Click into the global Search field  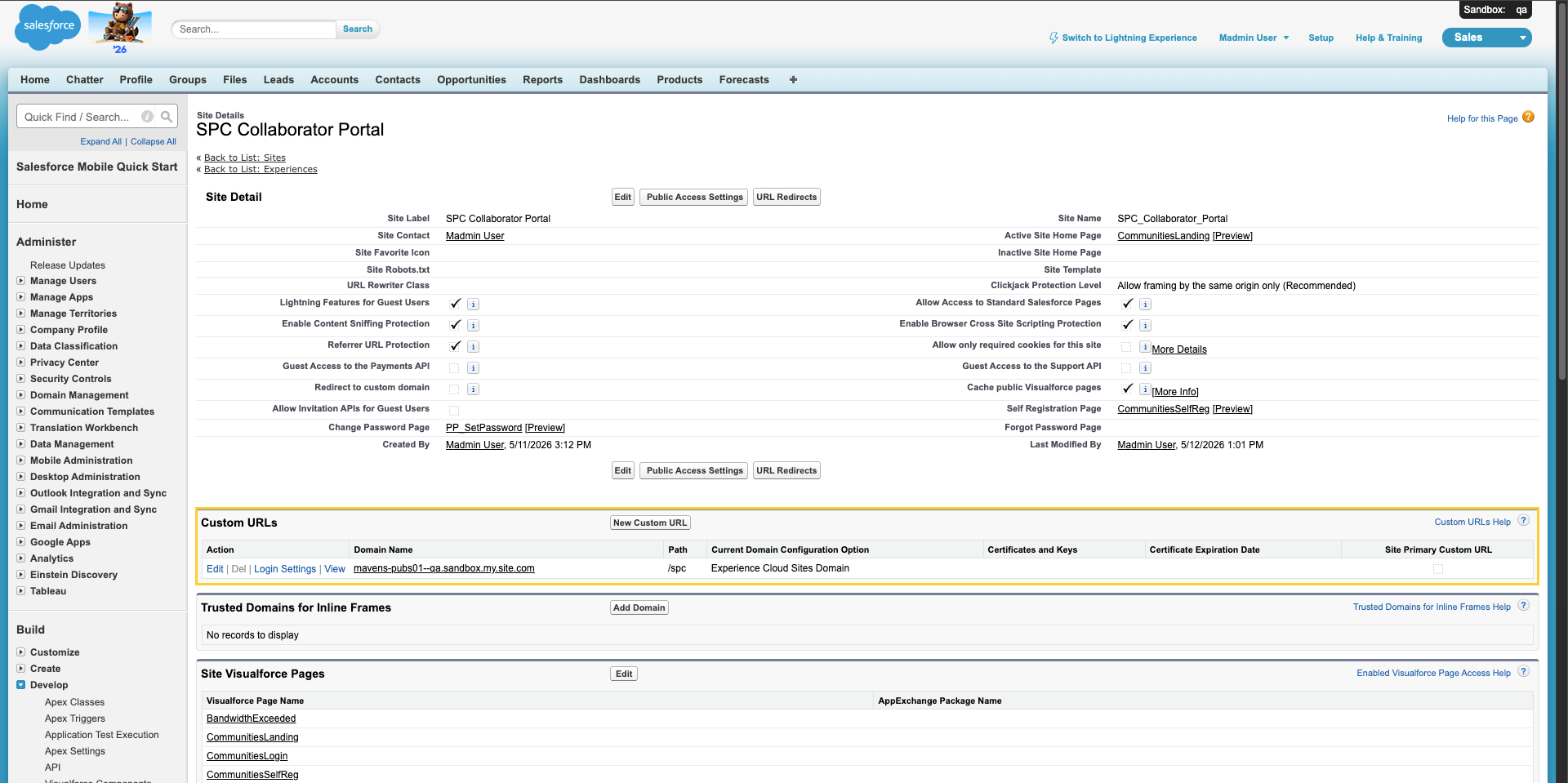[254, 29]
